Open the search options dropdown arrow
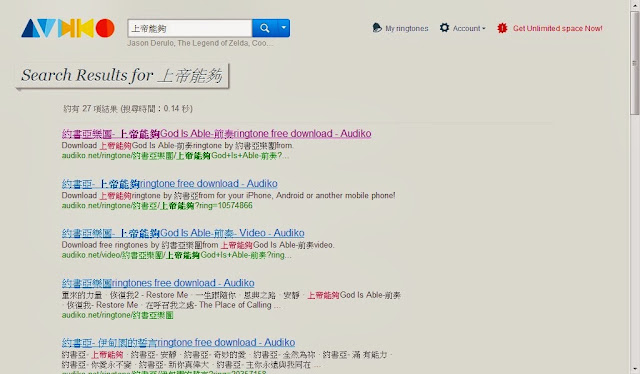 (x=284, y=28)
